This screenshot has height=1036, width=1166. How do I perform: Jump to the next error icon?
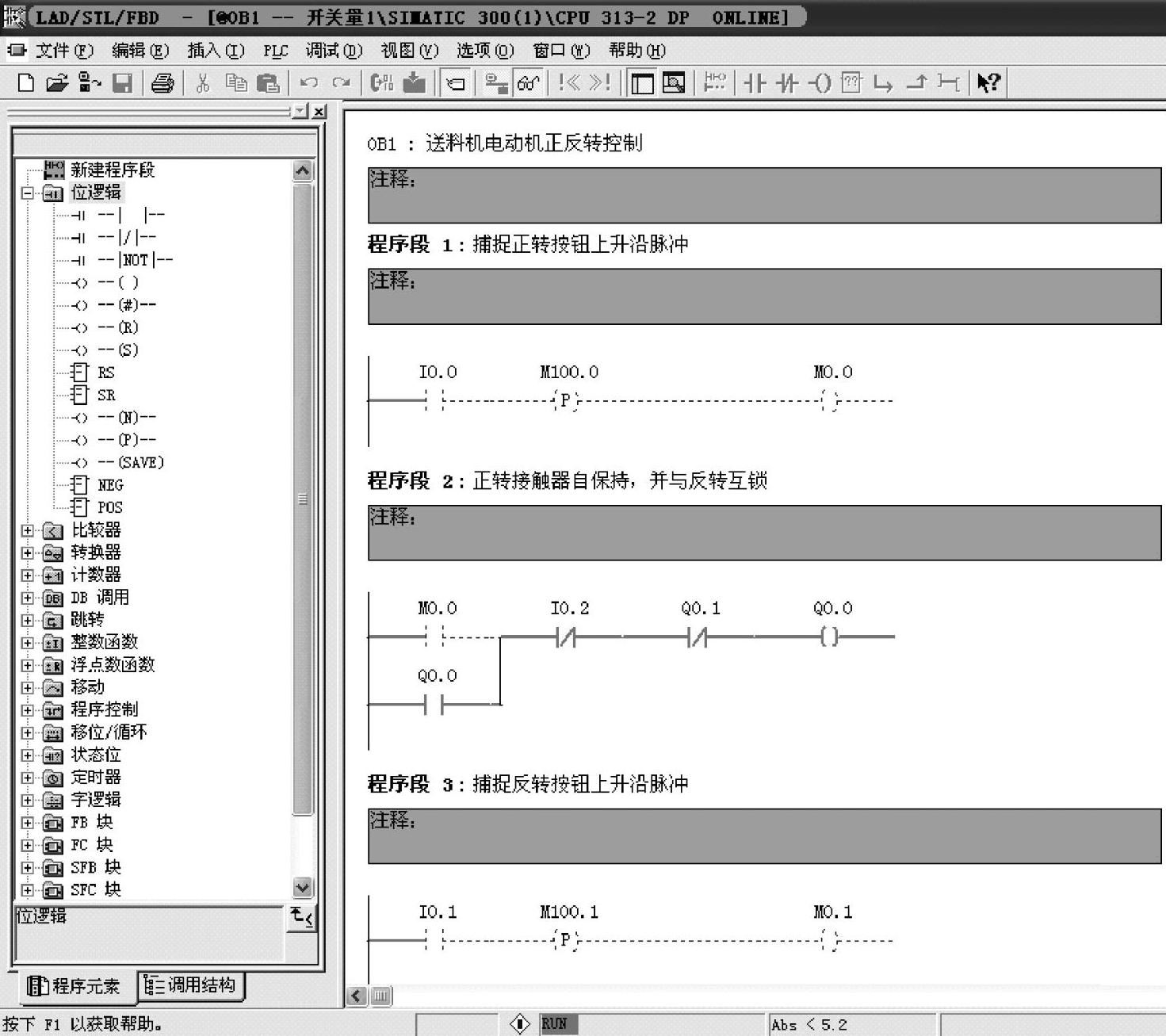coord(600,82)
